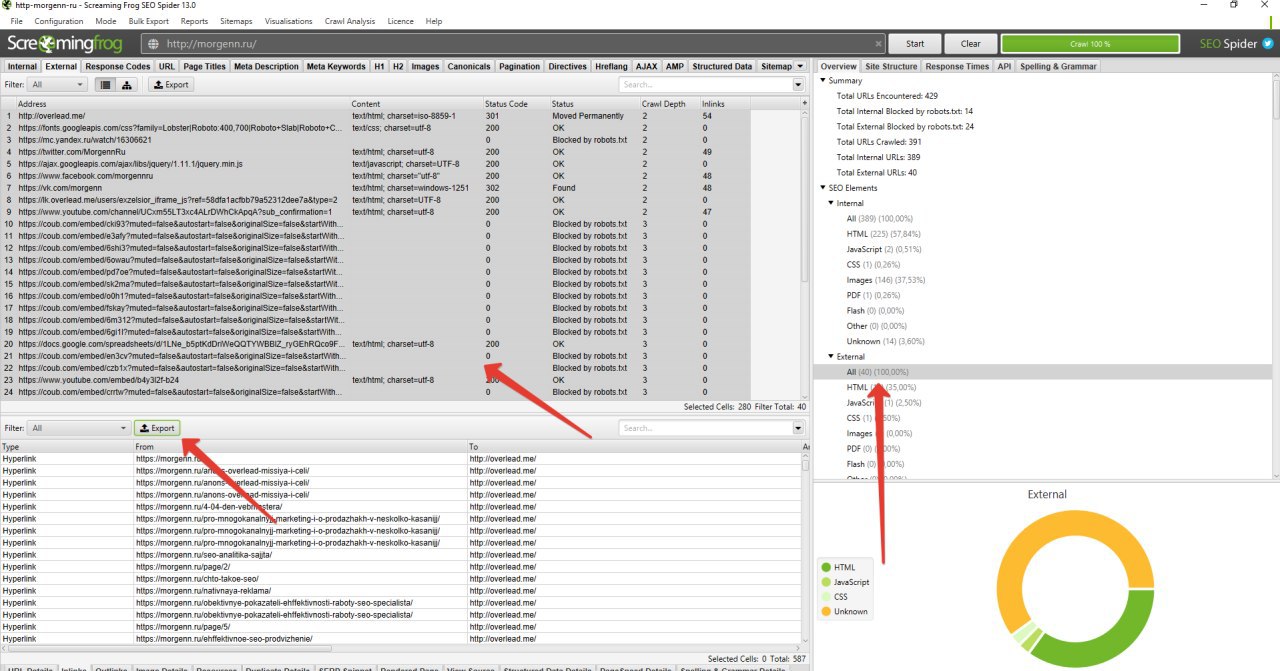The width and height of the screenshot is (1280, 671).
Task: Click the Start crawl button
Action: pos(915,44)
